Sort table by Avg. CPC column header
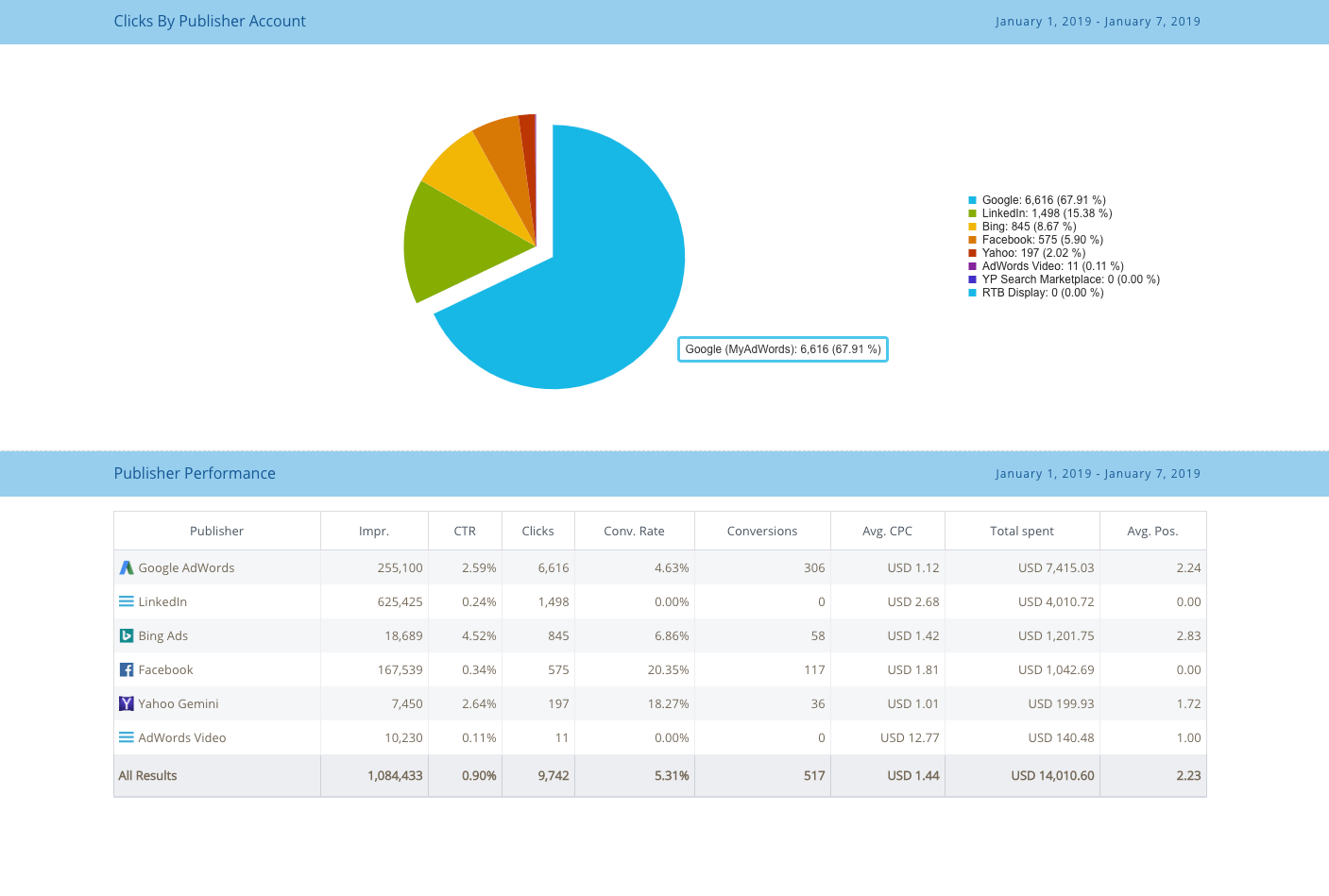Viewport: 1329px width, 896px height. pos(887,531)
